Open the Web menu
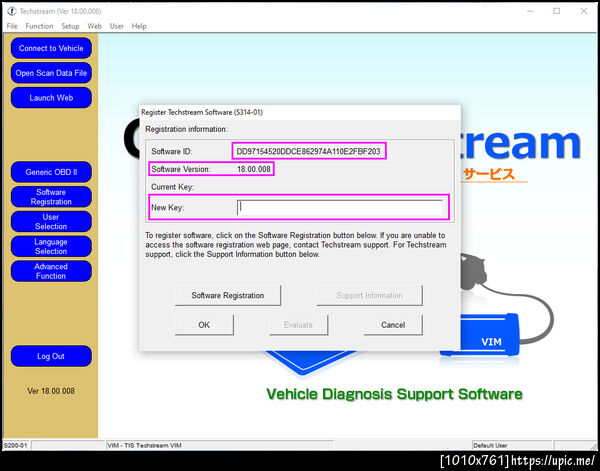Image resolution: width=600 pixels, height=471 pixels. point(95,26)
